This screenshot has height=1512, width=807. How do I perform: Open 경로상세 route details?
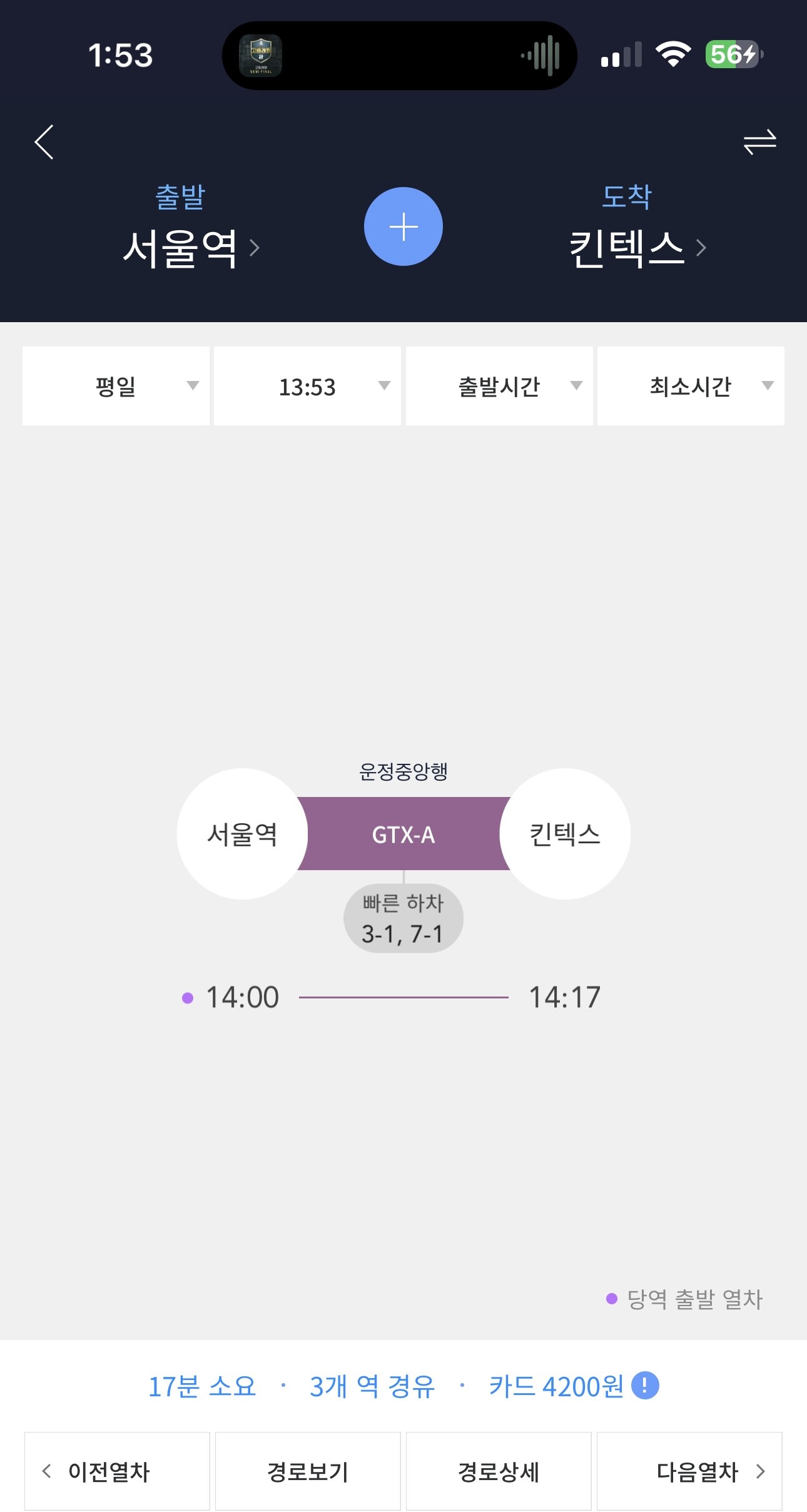[x=499, y=1471]
